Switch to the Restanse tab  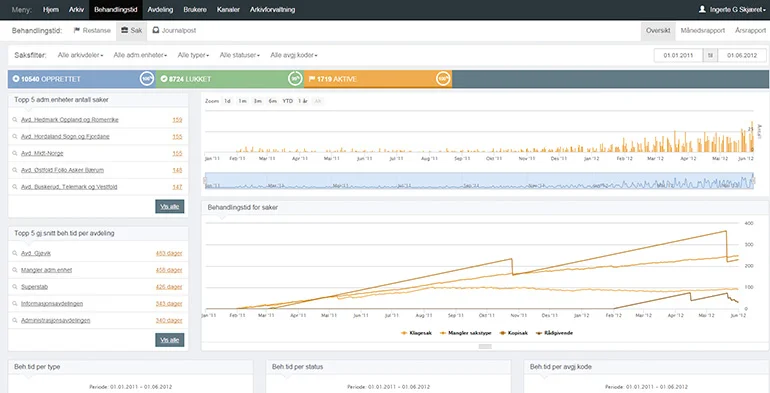pyautogui.click(x=92, y=30)
